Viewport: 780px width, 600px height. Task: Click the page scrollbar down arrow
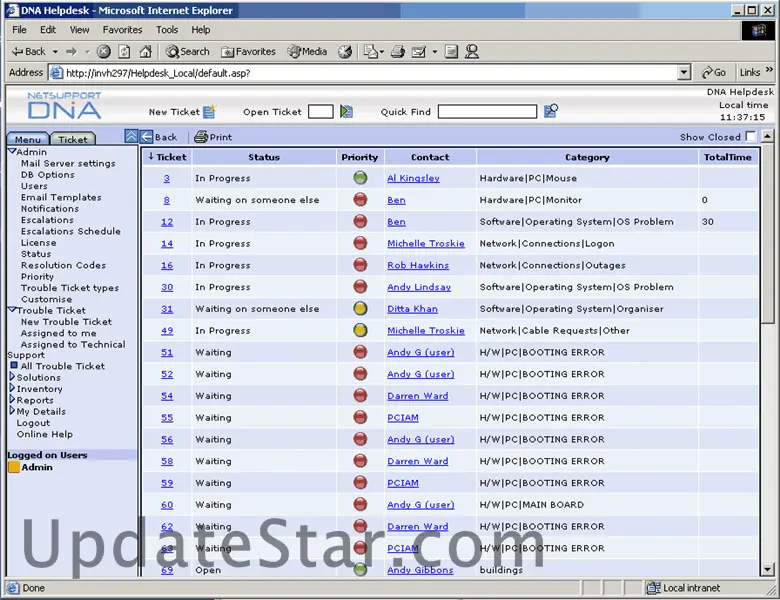click(x=767, y=569)
